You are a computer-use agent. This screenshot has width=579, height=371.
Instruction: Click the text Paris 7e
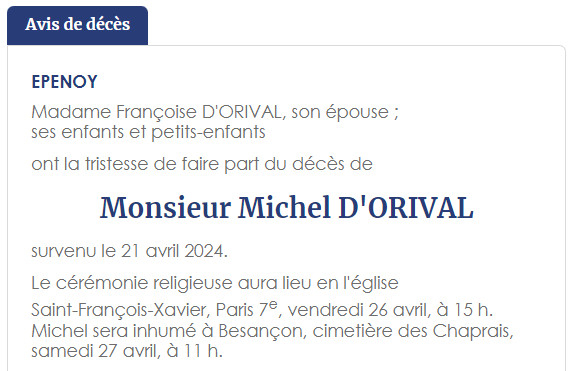[246, 309]
